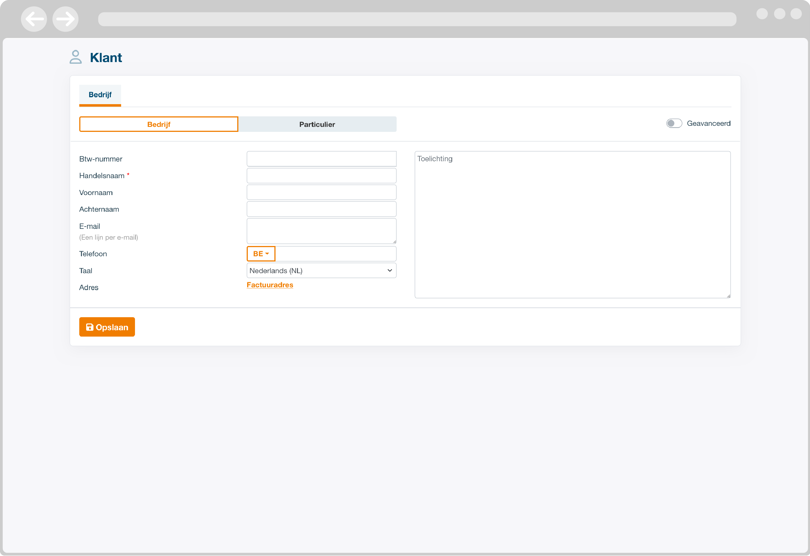Click the Voornaam text field
Screen dimensions: 810x556
[x=321, y=193]
